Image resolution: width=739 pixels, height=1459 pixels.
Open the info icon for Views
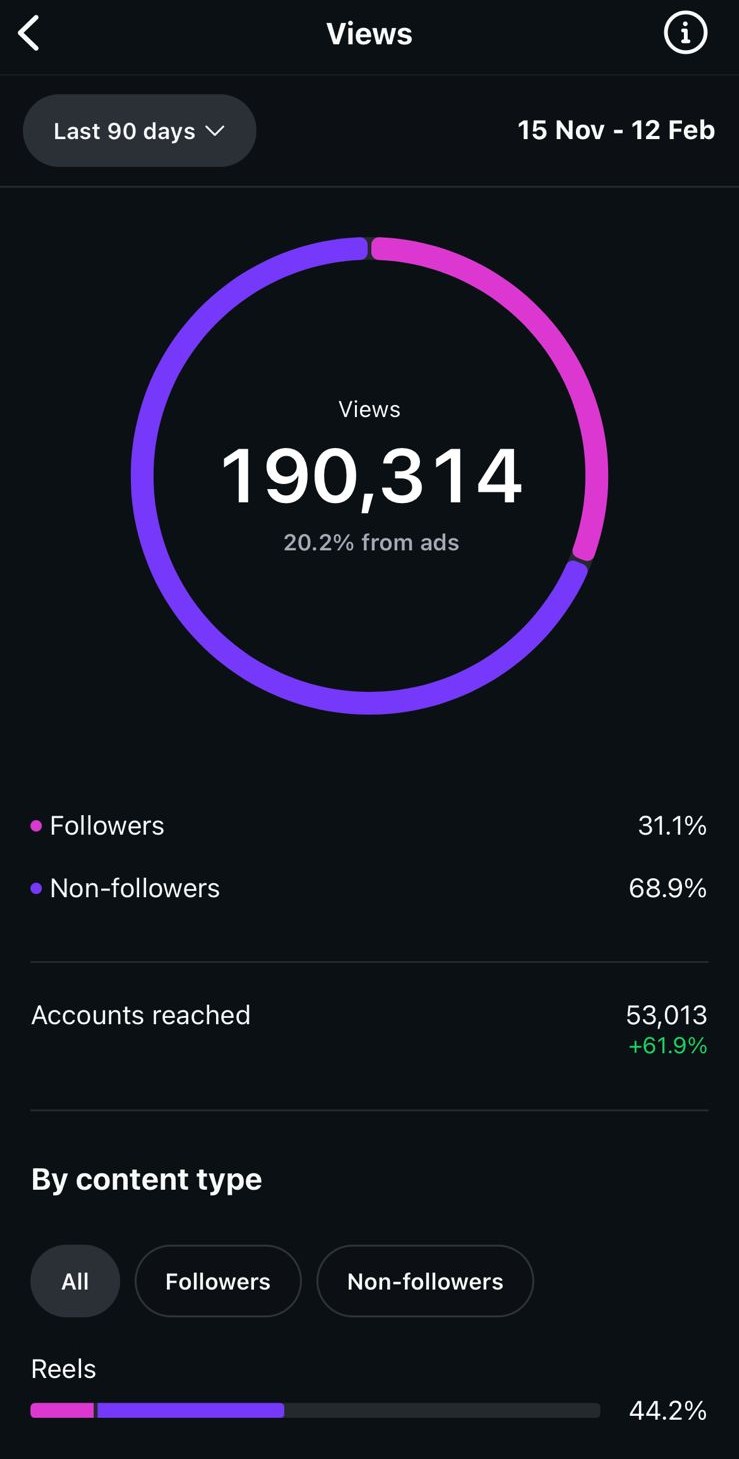coord(685,34)
